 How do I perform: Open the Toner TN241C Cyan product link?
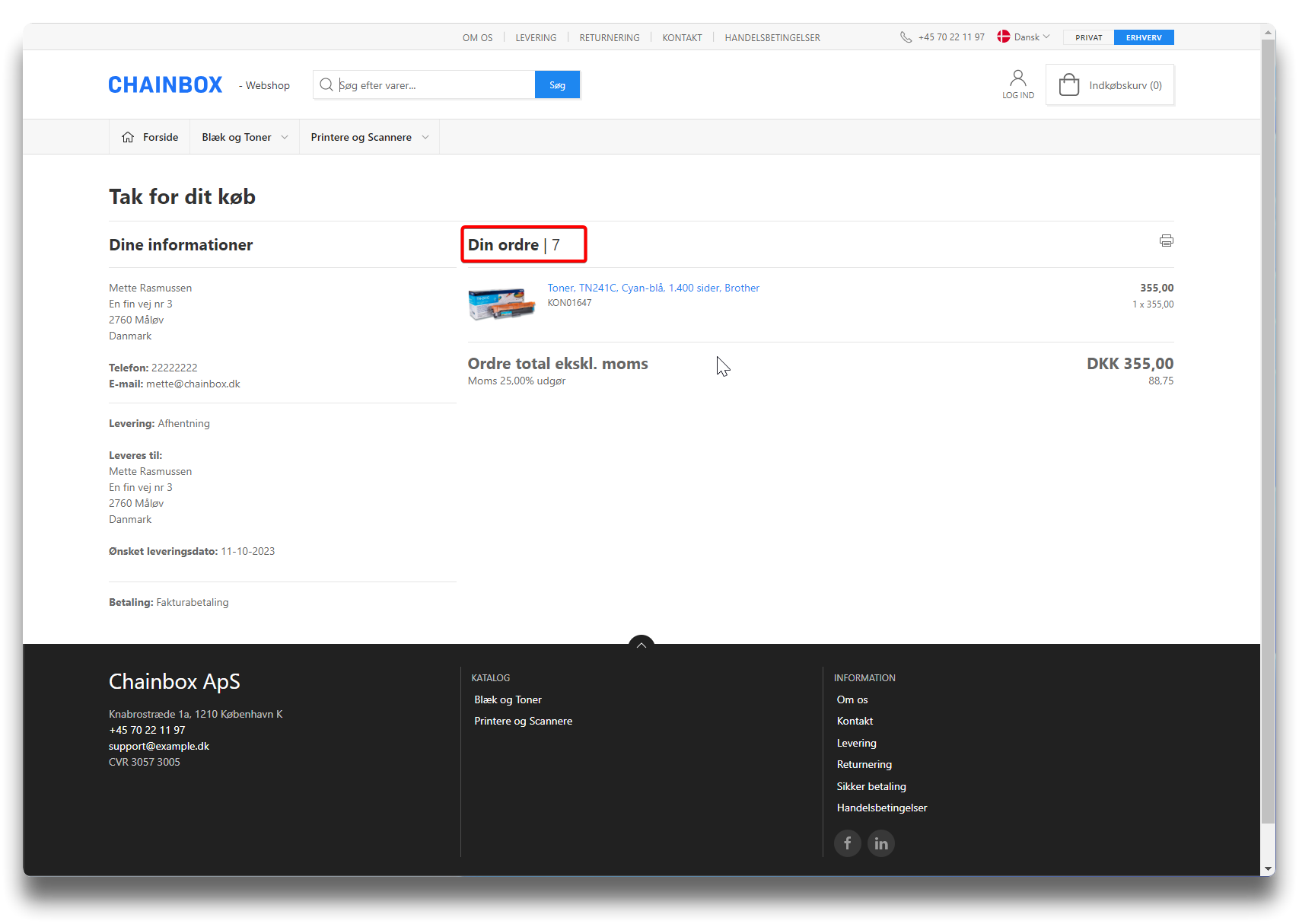653,288
